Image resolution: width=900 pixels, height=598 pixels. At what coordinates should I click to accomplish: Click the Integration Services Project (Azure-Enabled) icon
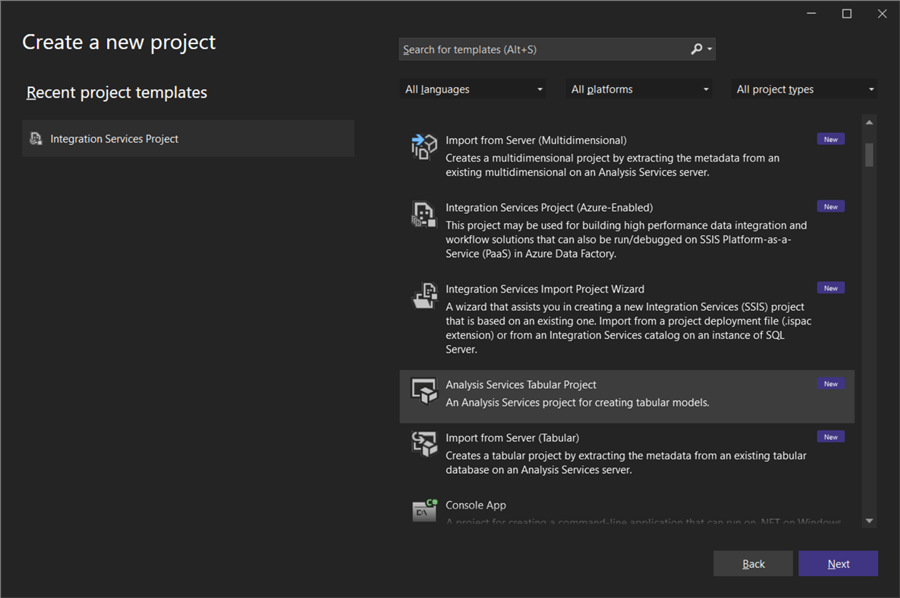coord(424,214)
